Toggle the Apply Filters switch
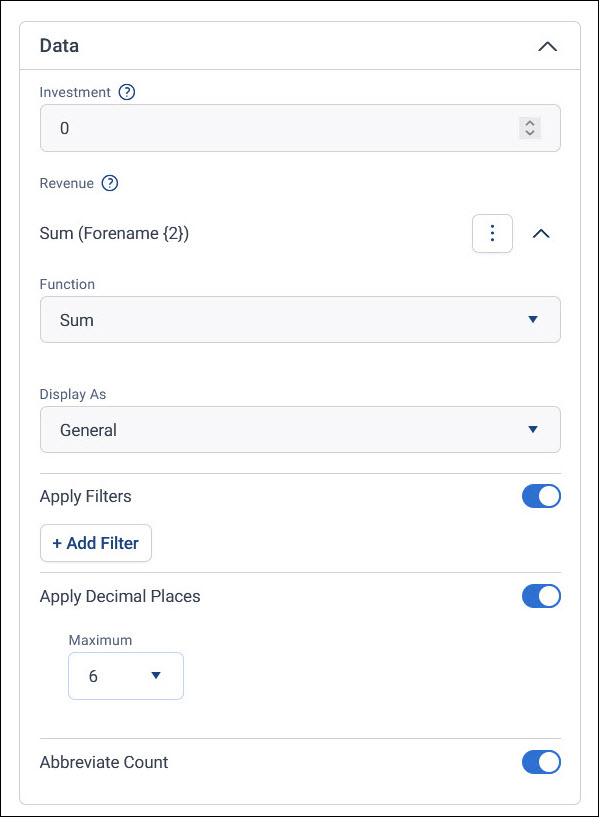This screenshot has width=599, height=817. tap(541, 496)
